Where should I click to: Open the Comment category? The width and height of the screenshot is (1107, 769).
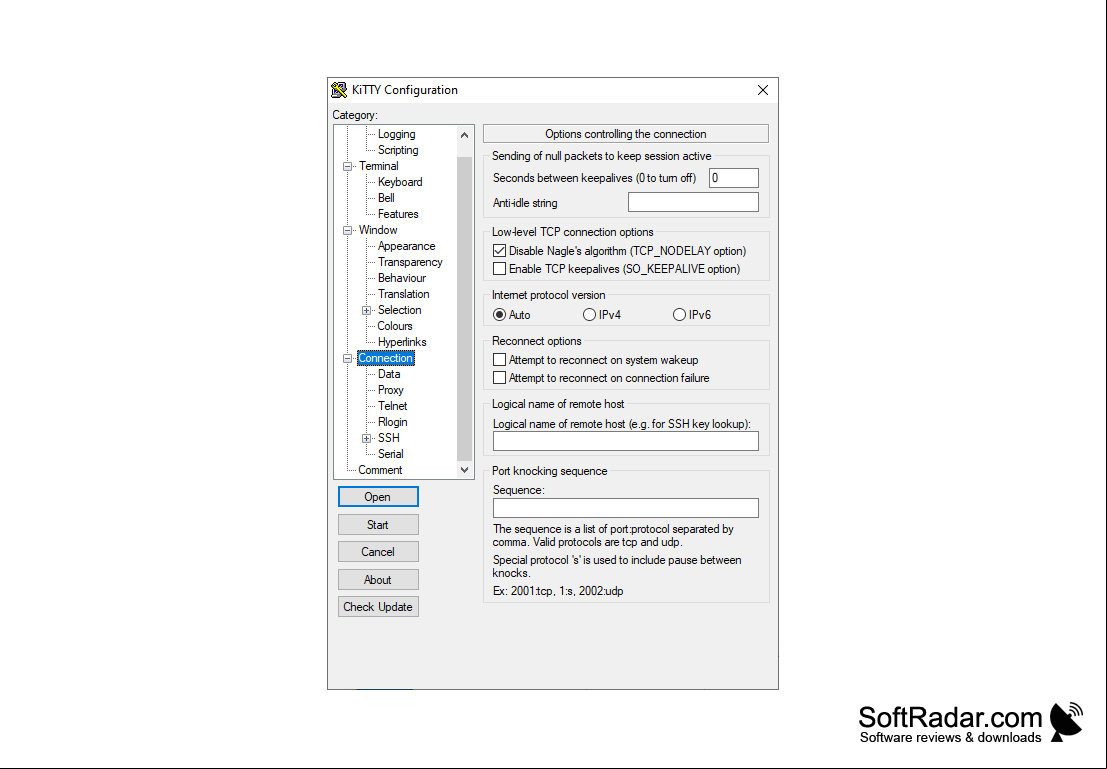[380, 470]
